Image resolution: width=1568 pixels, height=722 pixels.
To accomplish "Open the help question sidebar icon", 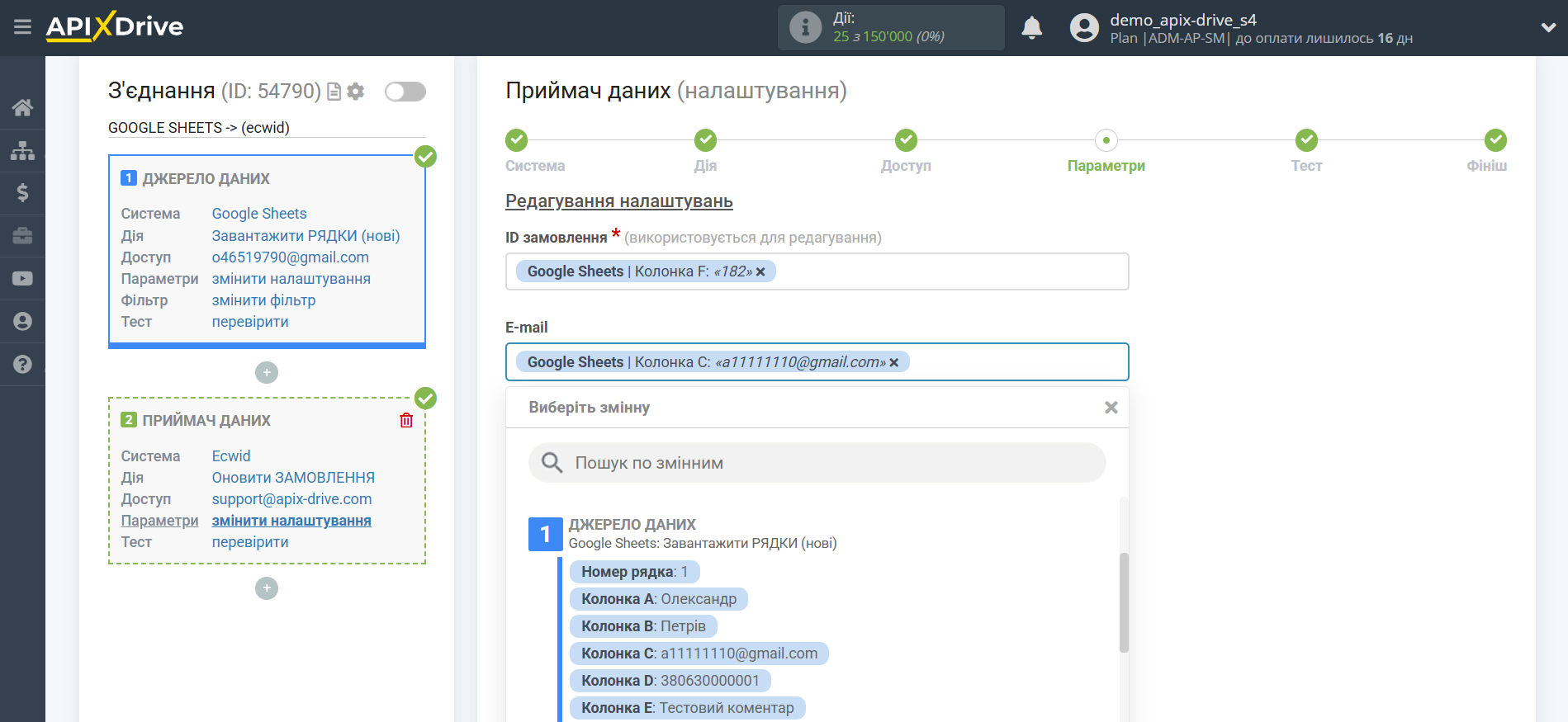I will click(22, 364).
